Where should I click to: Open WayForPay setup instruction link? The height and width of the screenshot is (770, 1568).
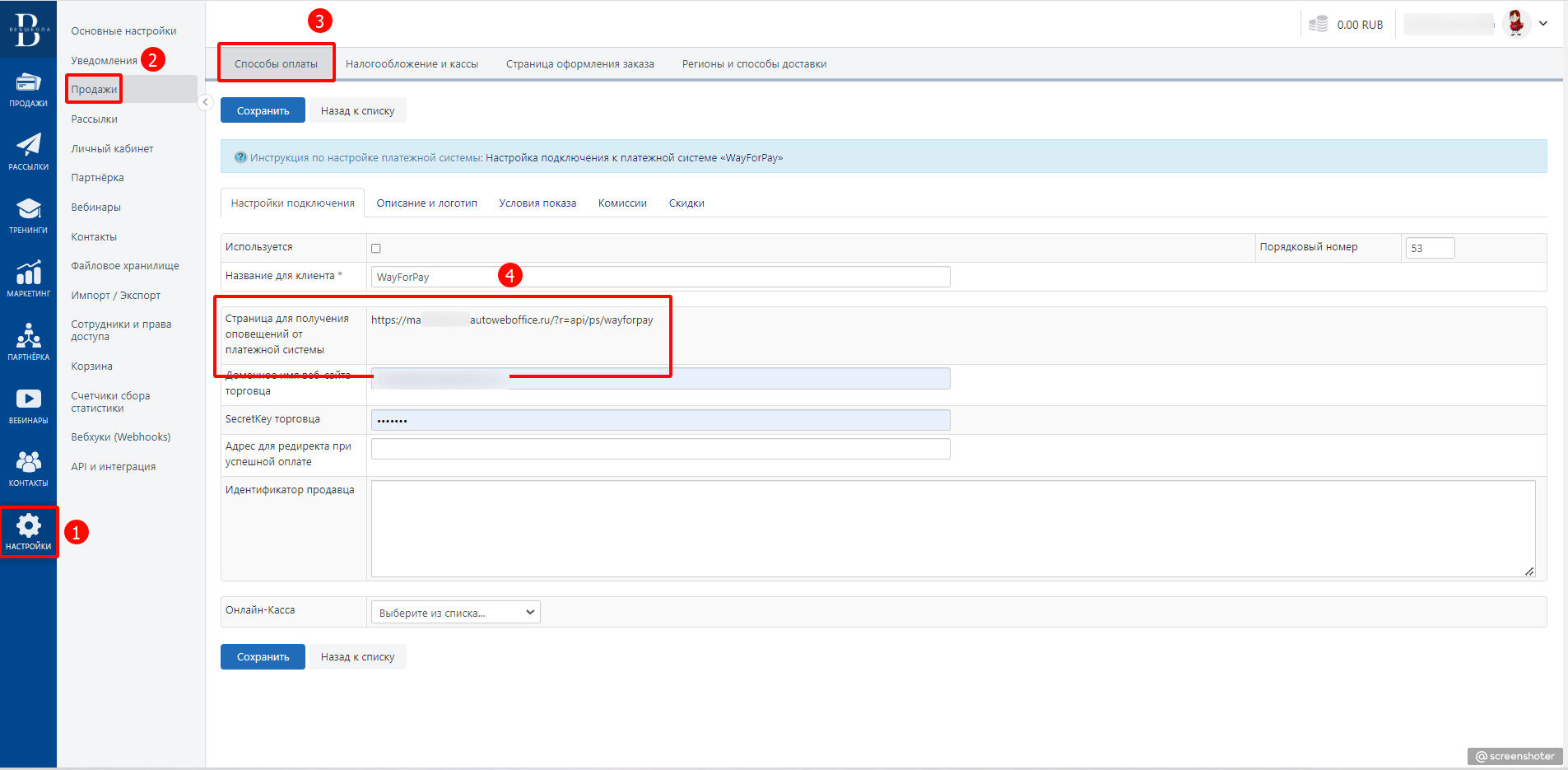pos(634,158)
